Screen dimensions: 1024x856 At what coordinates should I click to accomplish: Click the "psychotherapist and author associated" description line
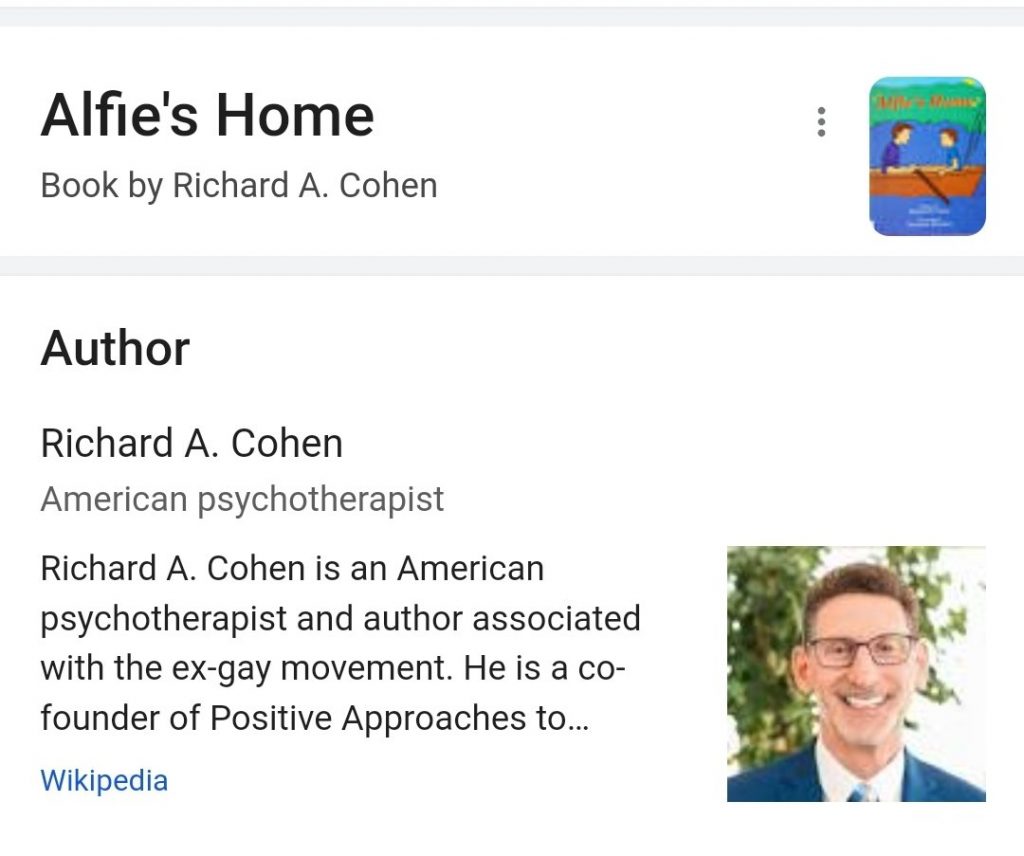(x=340, y=619)
